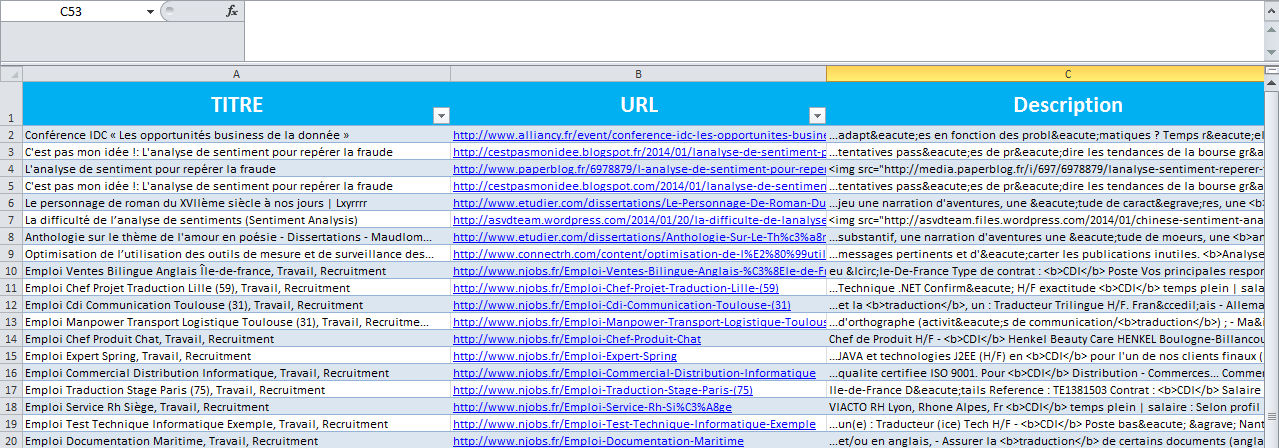Open the Name Box dropdown arrow
This screenshot has height=448, width=1279.
[x=150, y=11]
